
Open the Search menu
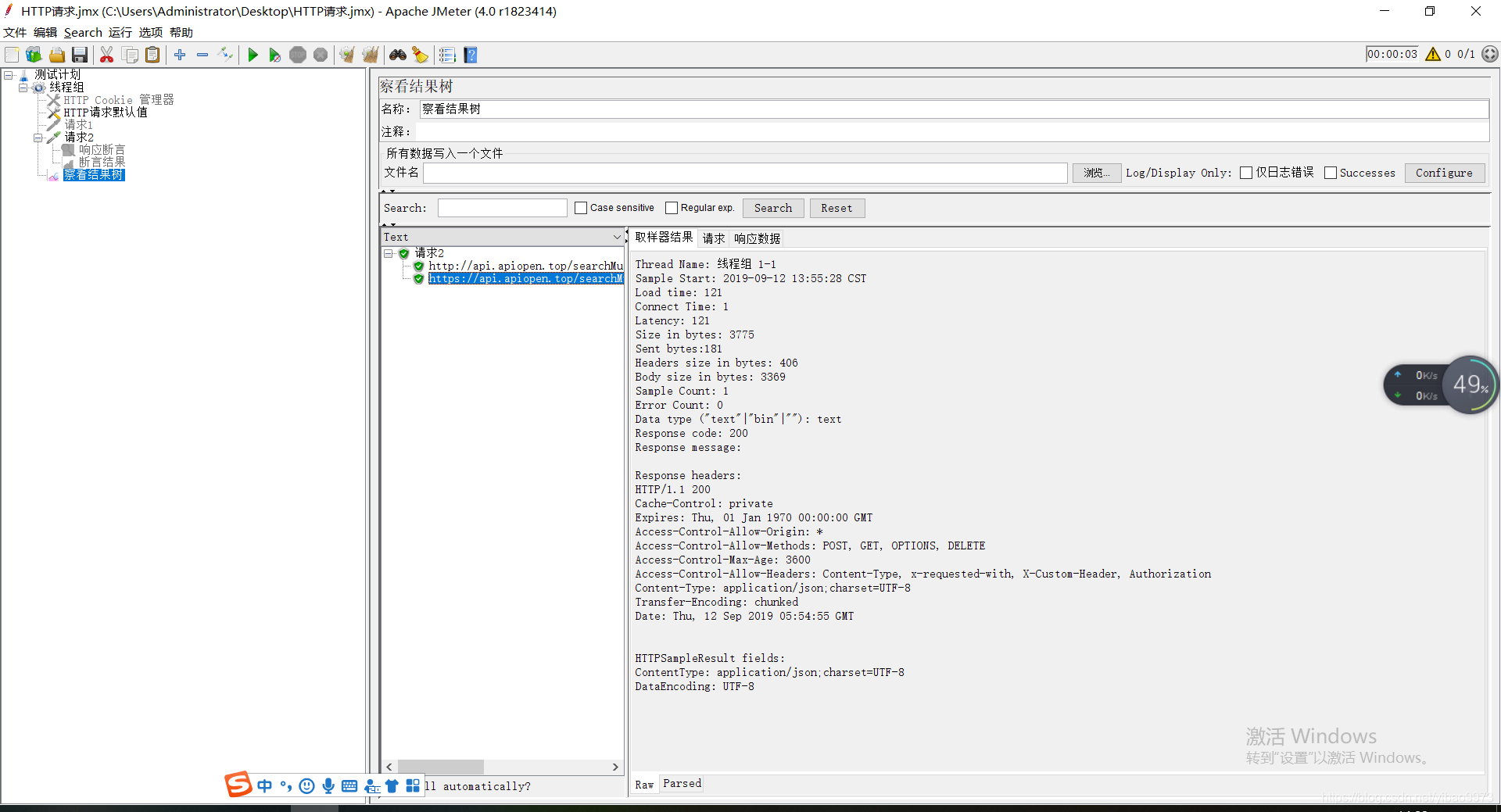83,32
